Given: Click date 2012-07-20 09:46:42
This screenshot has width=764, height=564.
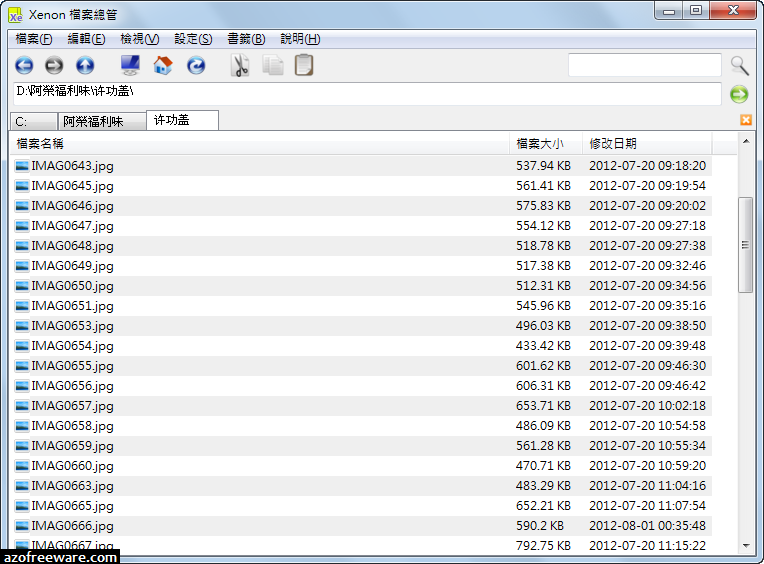Looking at the screenshot, I should (647, 386).
